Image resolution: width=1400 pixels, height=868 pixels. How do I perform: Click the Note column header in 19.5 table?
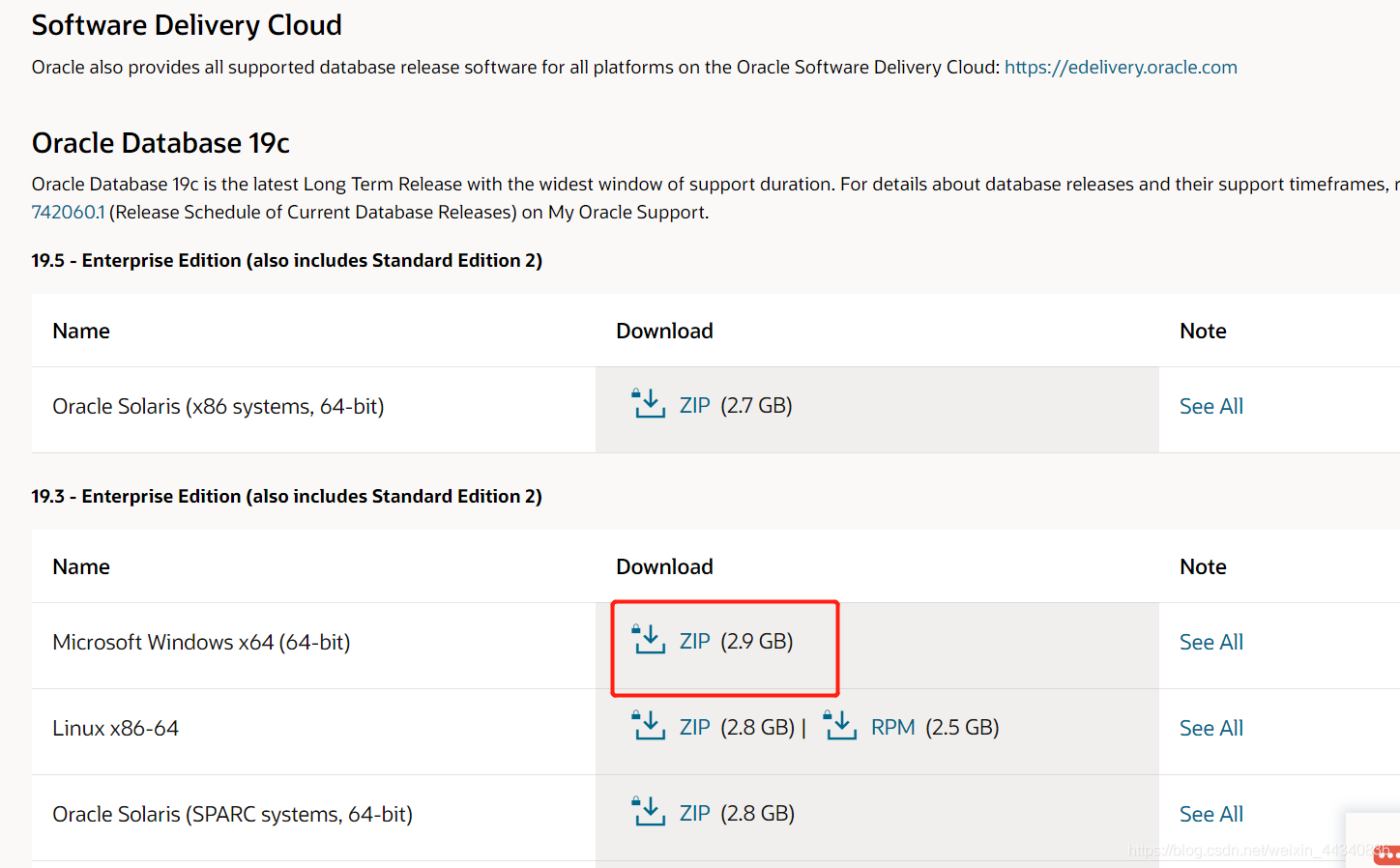point(1203,331)
